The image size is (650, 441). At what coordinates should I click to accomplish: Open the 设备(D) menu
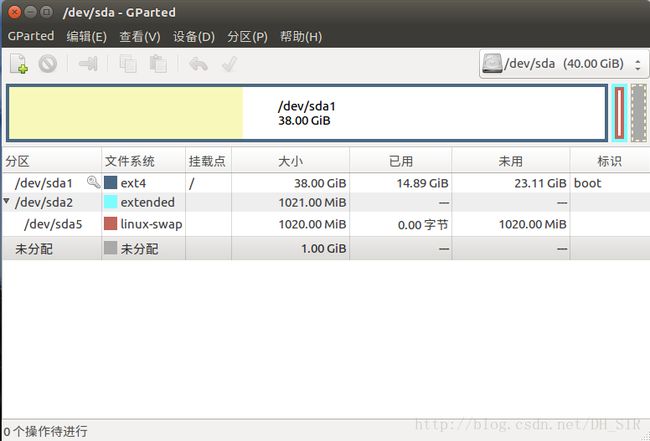point(194,36)
